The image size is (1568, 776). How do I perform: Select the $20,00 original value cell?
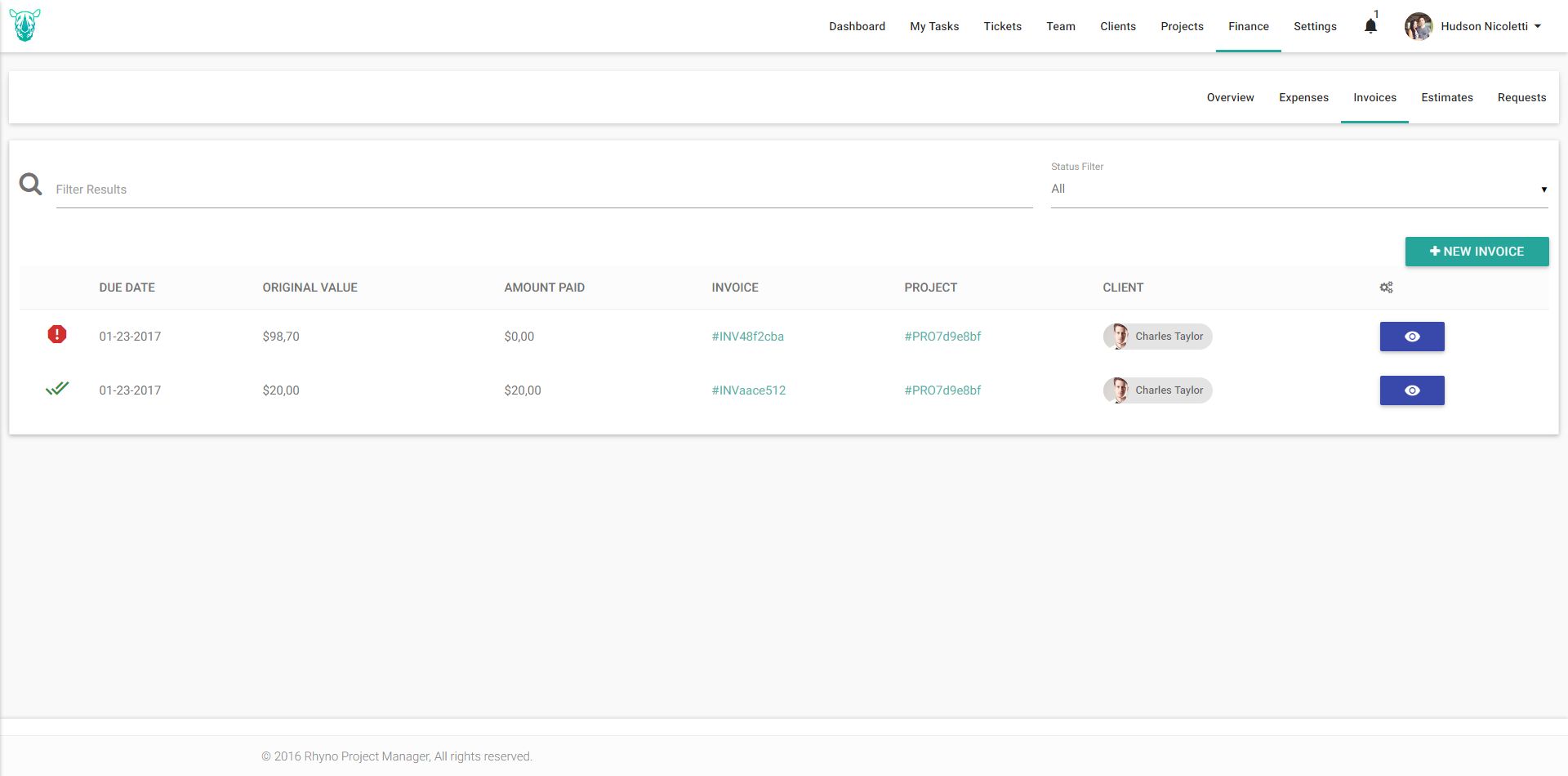pos(281,390)
